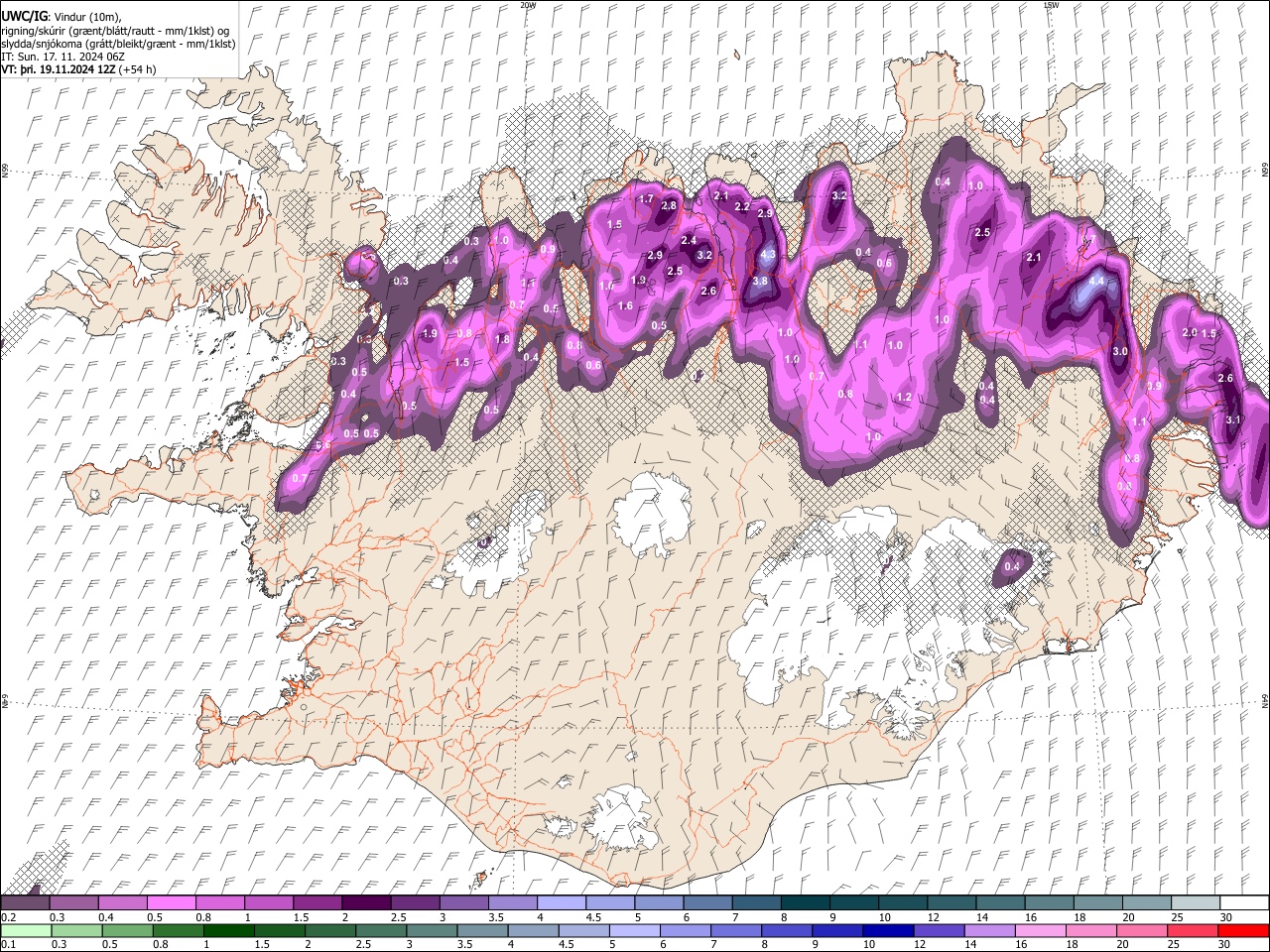Pick the grey-green 2.5–3 rain legend swatch
The height and width of the screenshot is (952, 1270).
381,931
